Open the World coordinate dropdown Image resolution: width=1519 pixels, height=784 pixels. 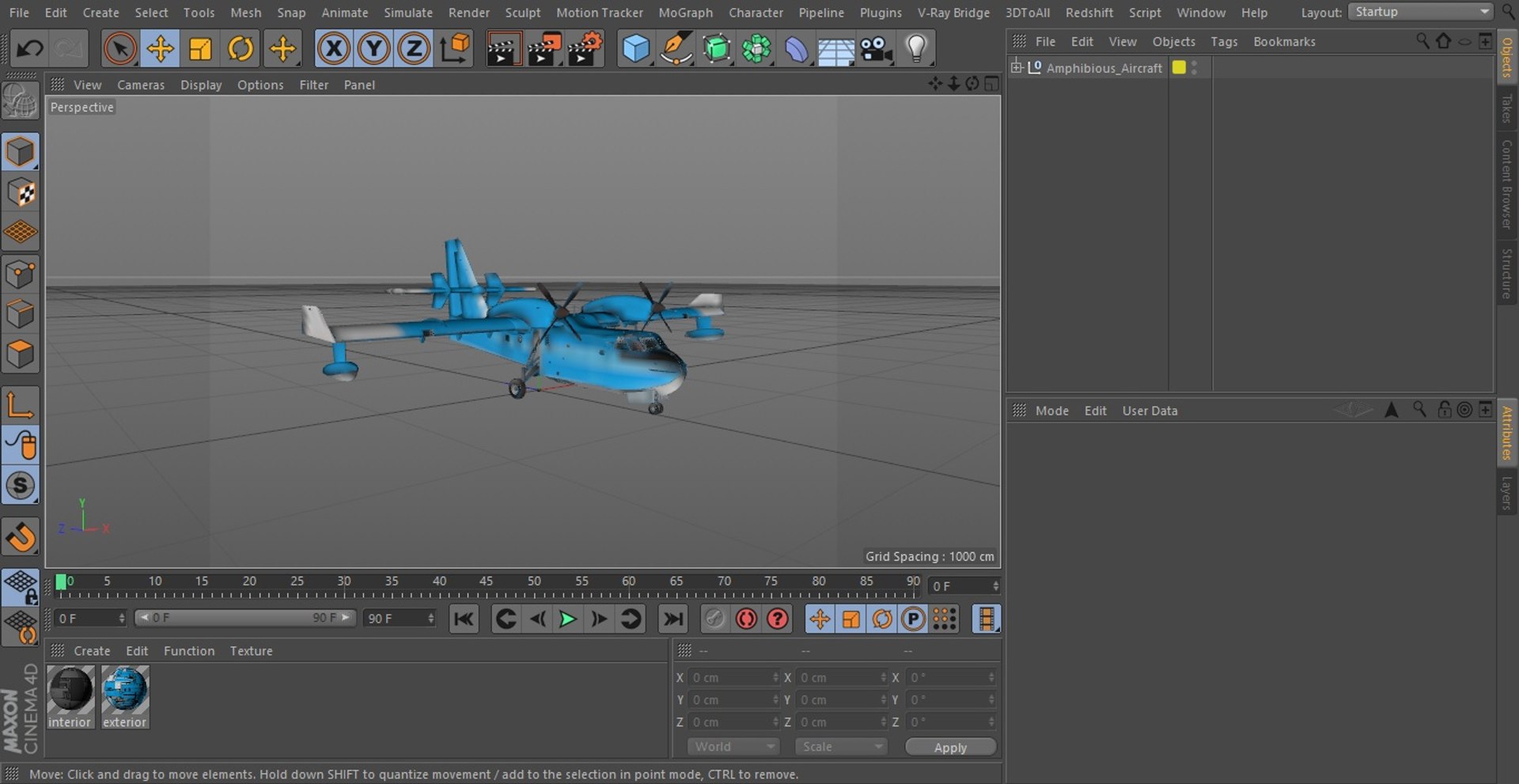pyautogui.click(x=733, y=747)
